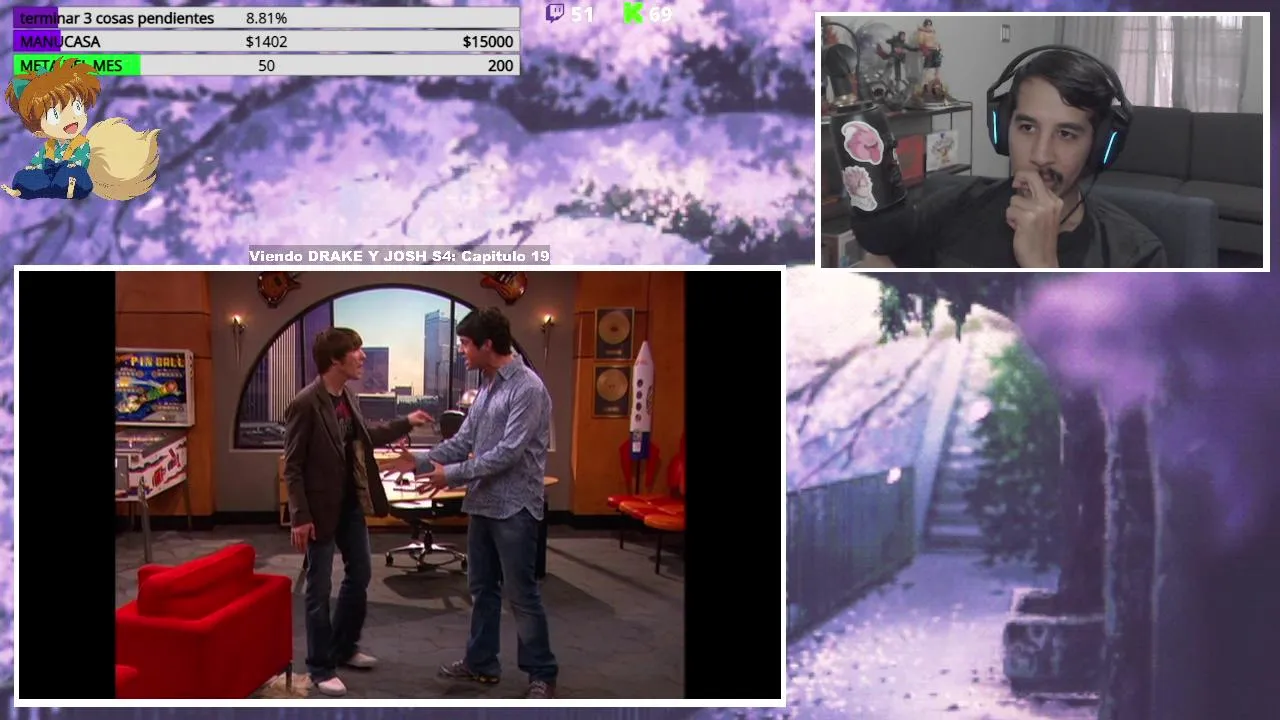Click the 'terminar 3 cosas pendientes' progress bar
Image resolution: width=1280 pixels, height=720 pixels.
coord(266,18)
